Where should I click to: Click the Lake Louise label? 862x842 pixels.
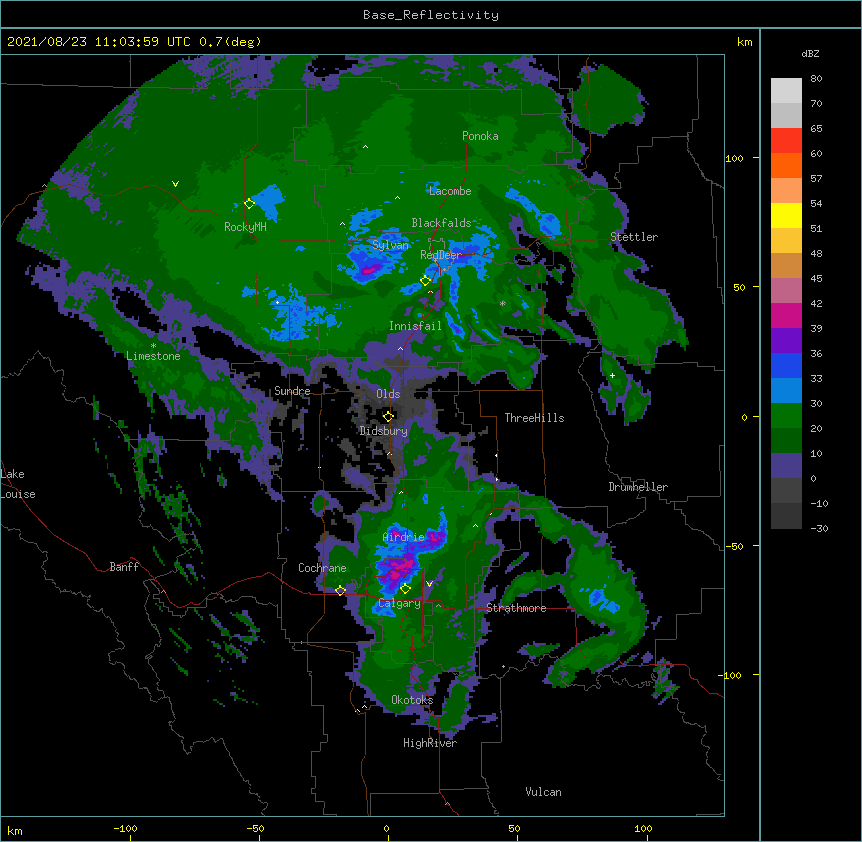pos(18,484)
